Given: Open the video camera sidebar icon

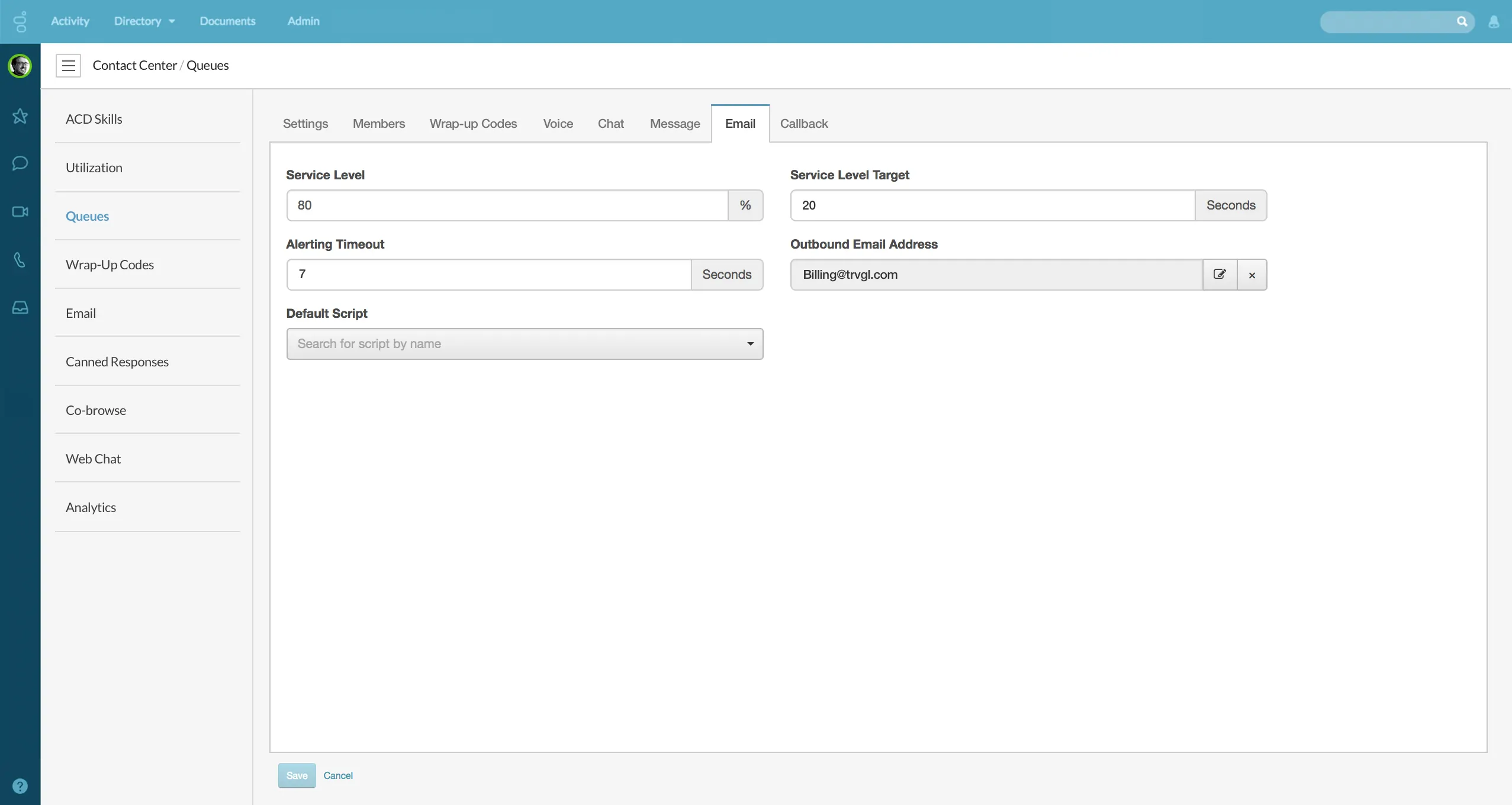Looking at the screenshot, I should pos(20,211).
